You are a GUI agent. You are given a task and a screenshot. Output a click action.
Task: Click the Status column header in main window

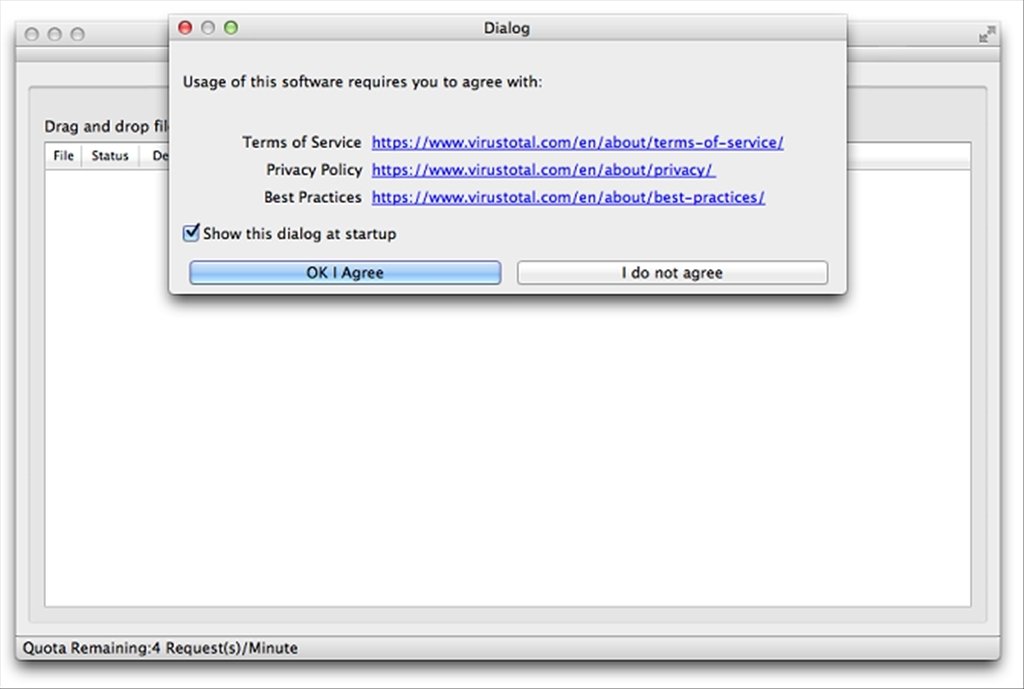coord(110,155)
